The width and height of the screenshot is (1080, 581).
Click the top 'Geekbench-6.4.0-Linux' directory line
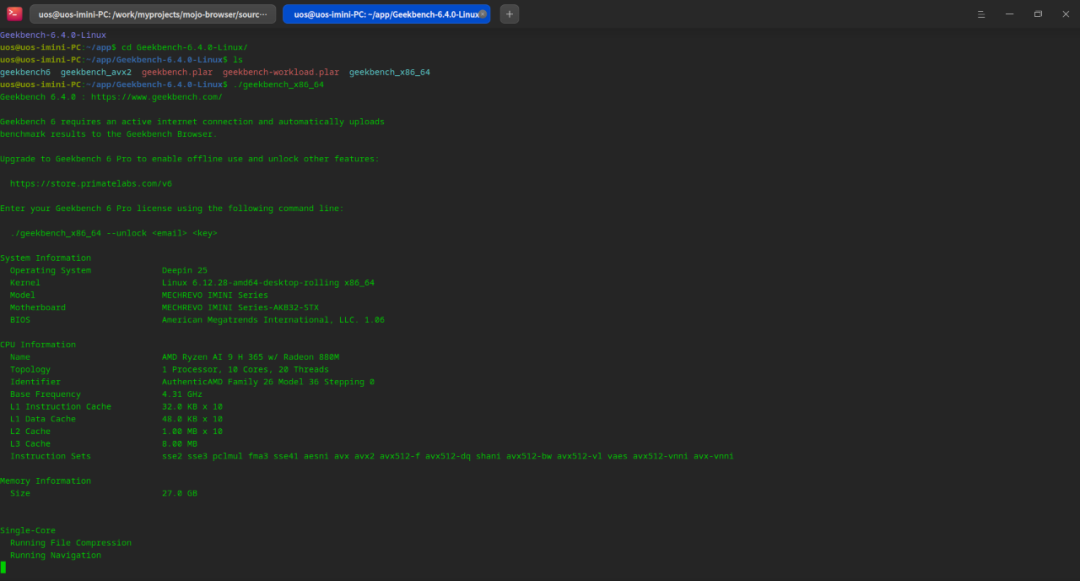point(53,35)
